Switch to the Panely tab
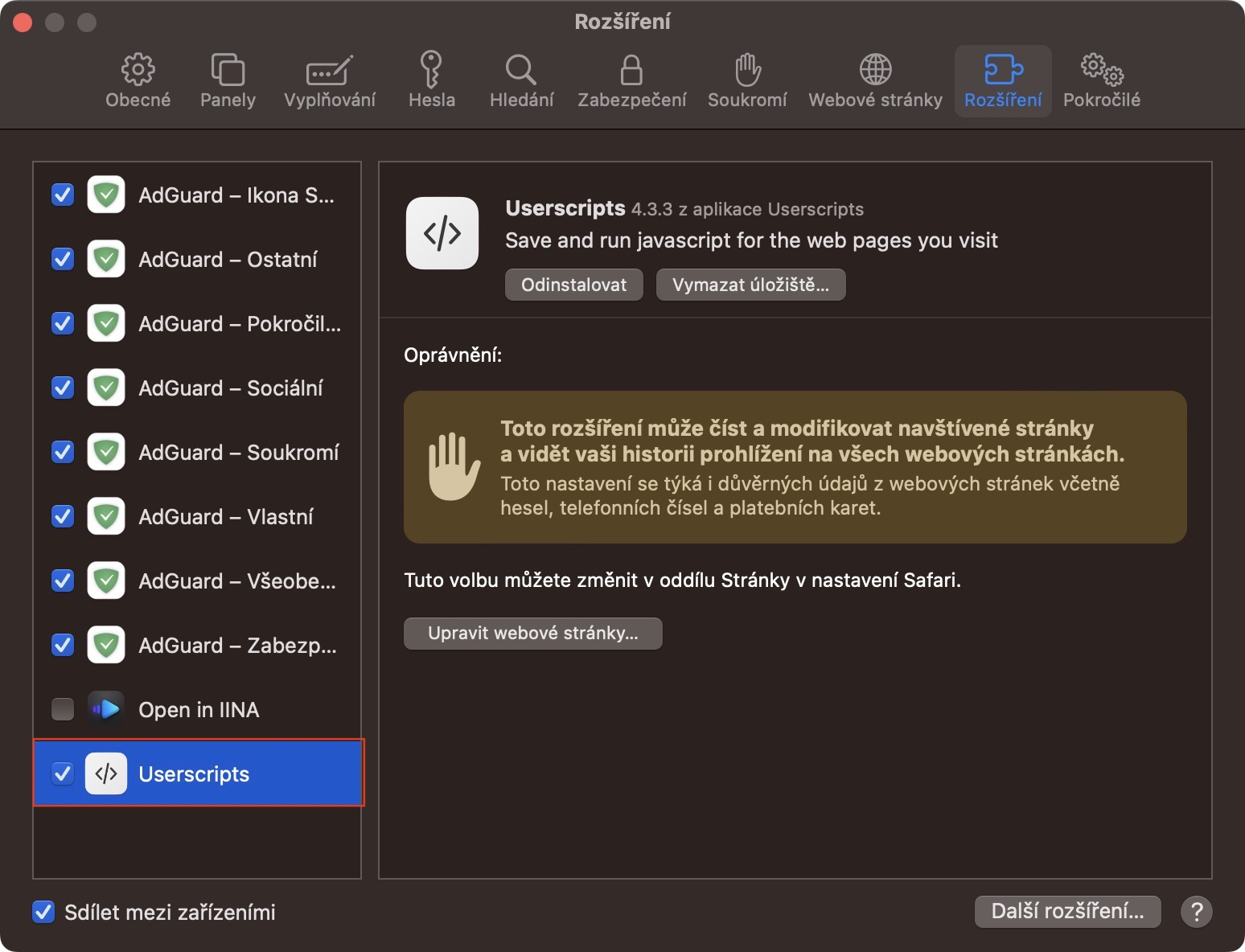This screenshot has width=1245, height=952. (x=228, y=80)
